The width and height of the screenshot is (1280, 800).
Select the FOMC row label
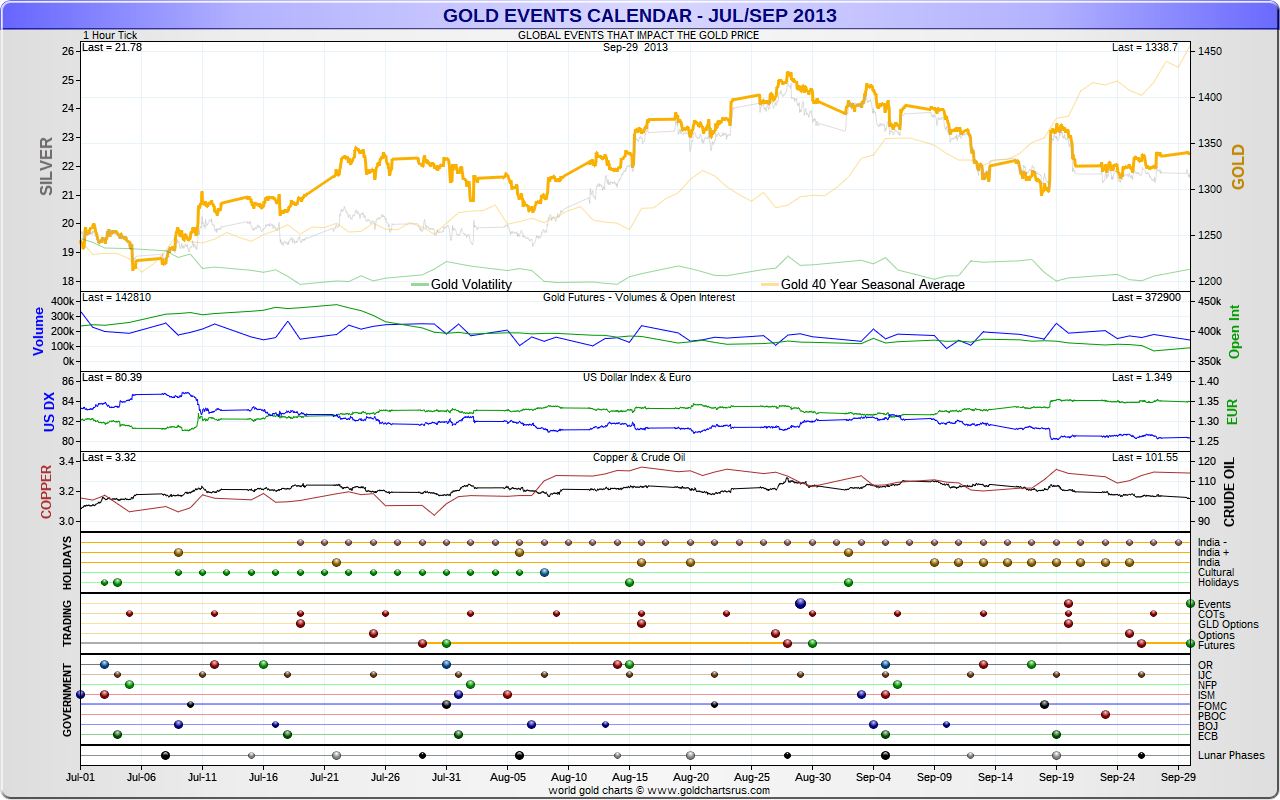tap(1211, 706)
